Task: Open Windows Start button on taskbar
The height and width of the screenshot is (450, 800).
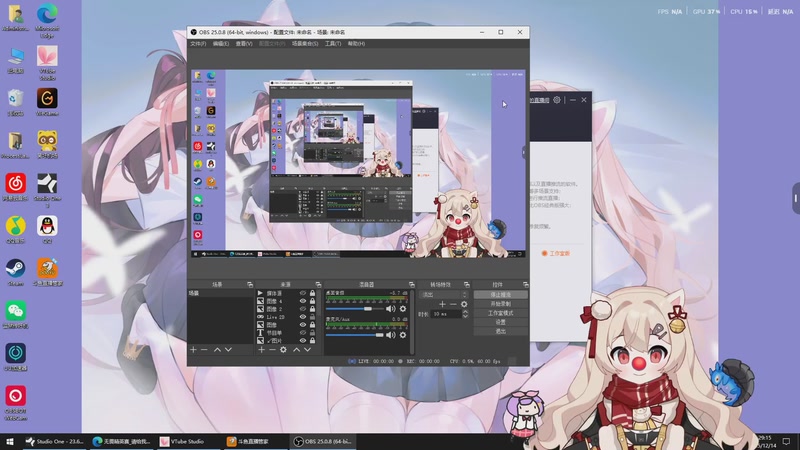Action: coord(10,442)
